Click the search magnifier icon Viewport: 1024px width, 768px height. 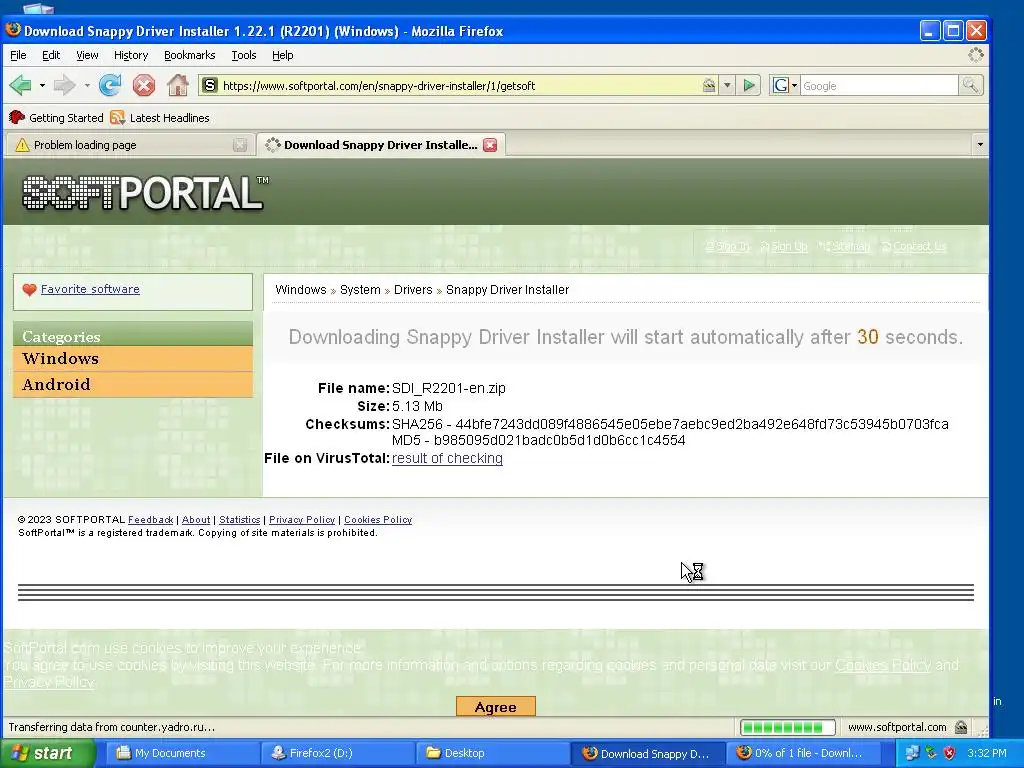pyautogui.click(x=970, y=86)
